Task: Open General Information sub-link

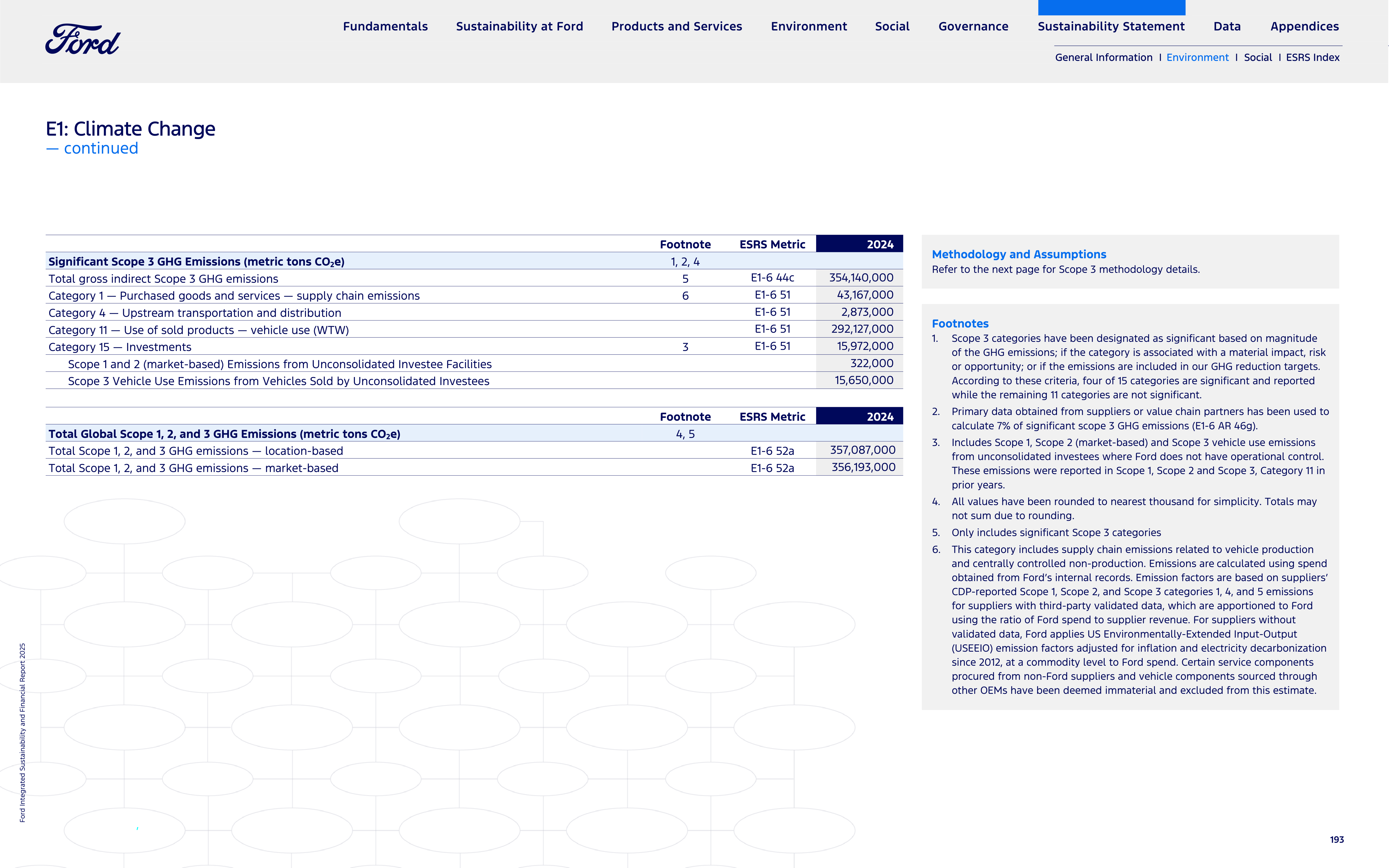Action: coord(1103,58)
